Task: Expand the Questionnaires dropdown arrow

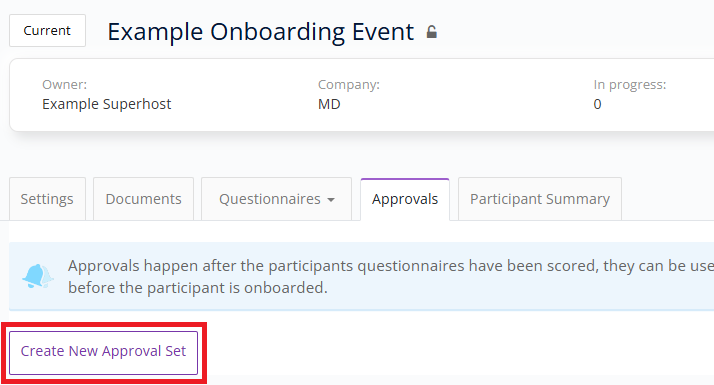Action: (331, 200)
